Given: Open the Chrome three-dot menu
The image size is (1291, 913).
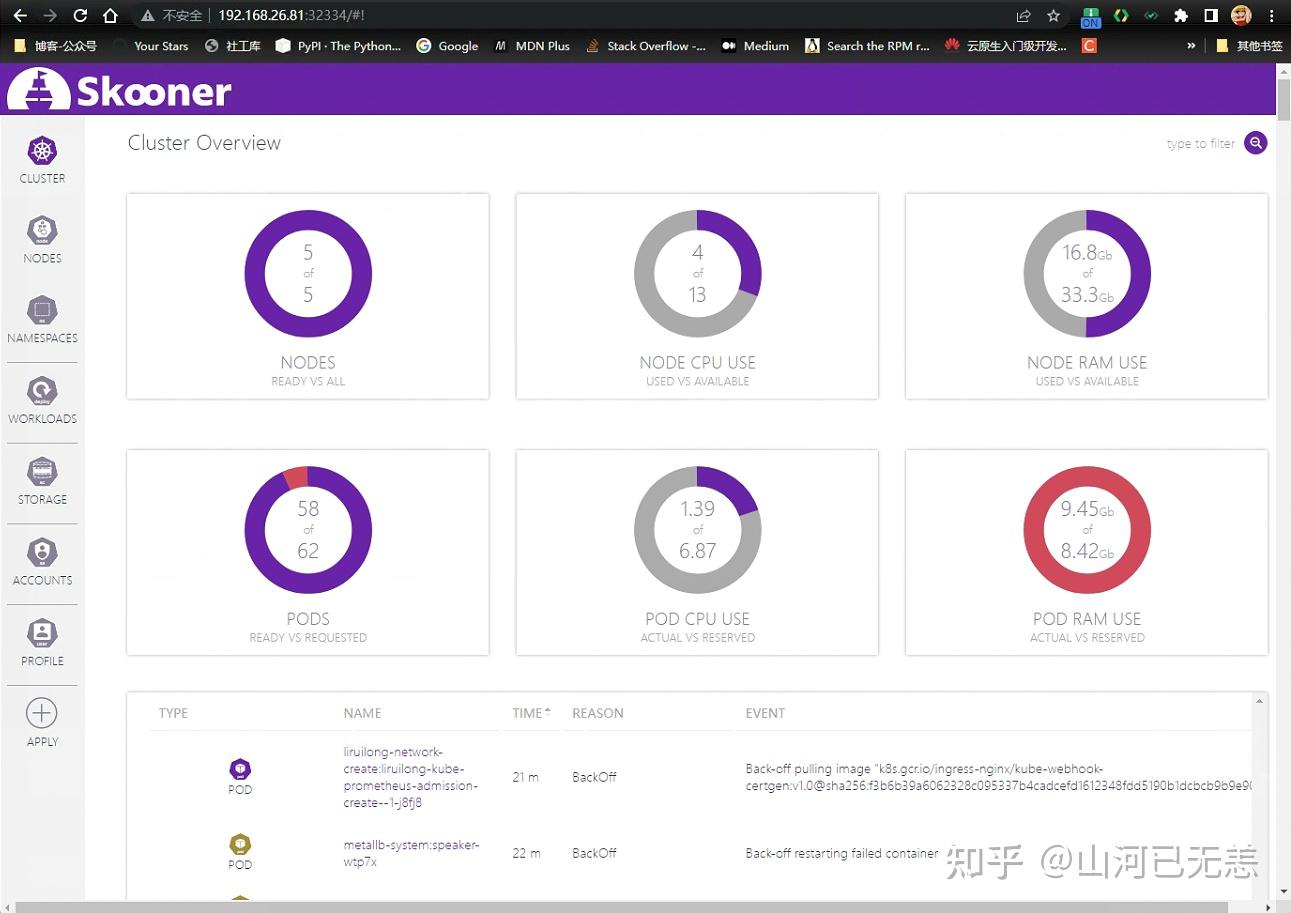Looking at the screenshot, I should (1271, 15).
